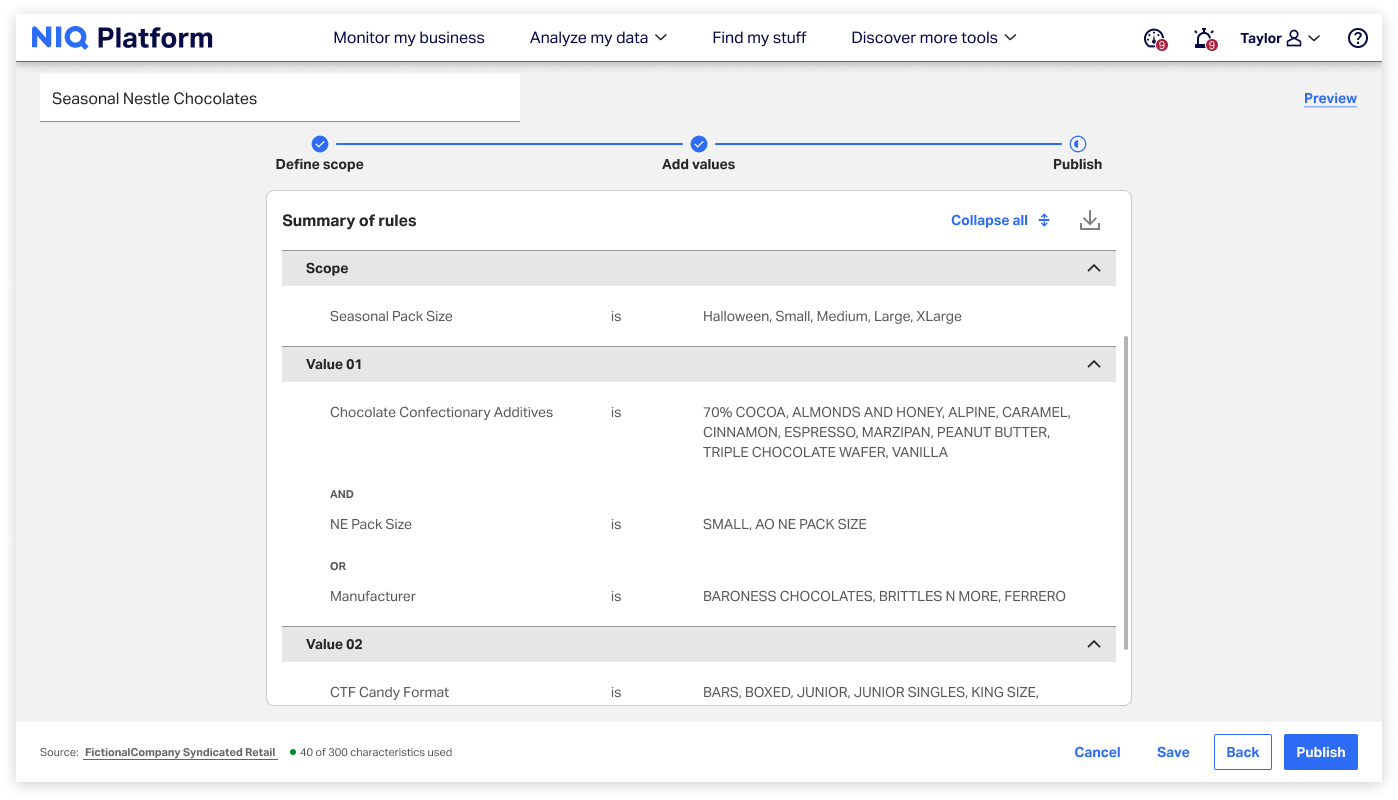Open the dashboard gauge notifications icon
The height and width of the screenshot is (800, 1398).
pyautogui.click(x=1155, y=39)
